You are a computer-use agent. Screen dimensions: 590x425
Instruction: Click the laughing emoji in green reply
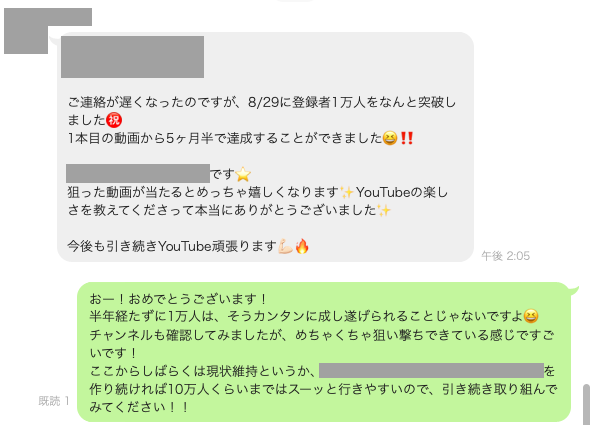pyautogui.click(x=531, y=316)
